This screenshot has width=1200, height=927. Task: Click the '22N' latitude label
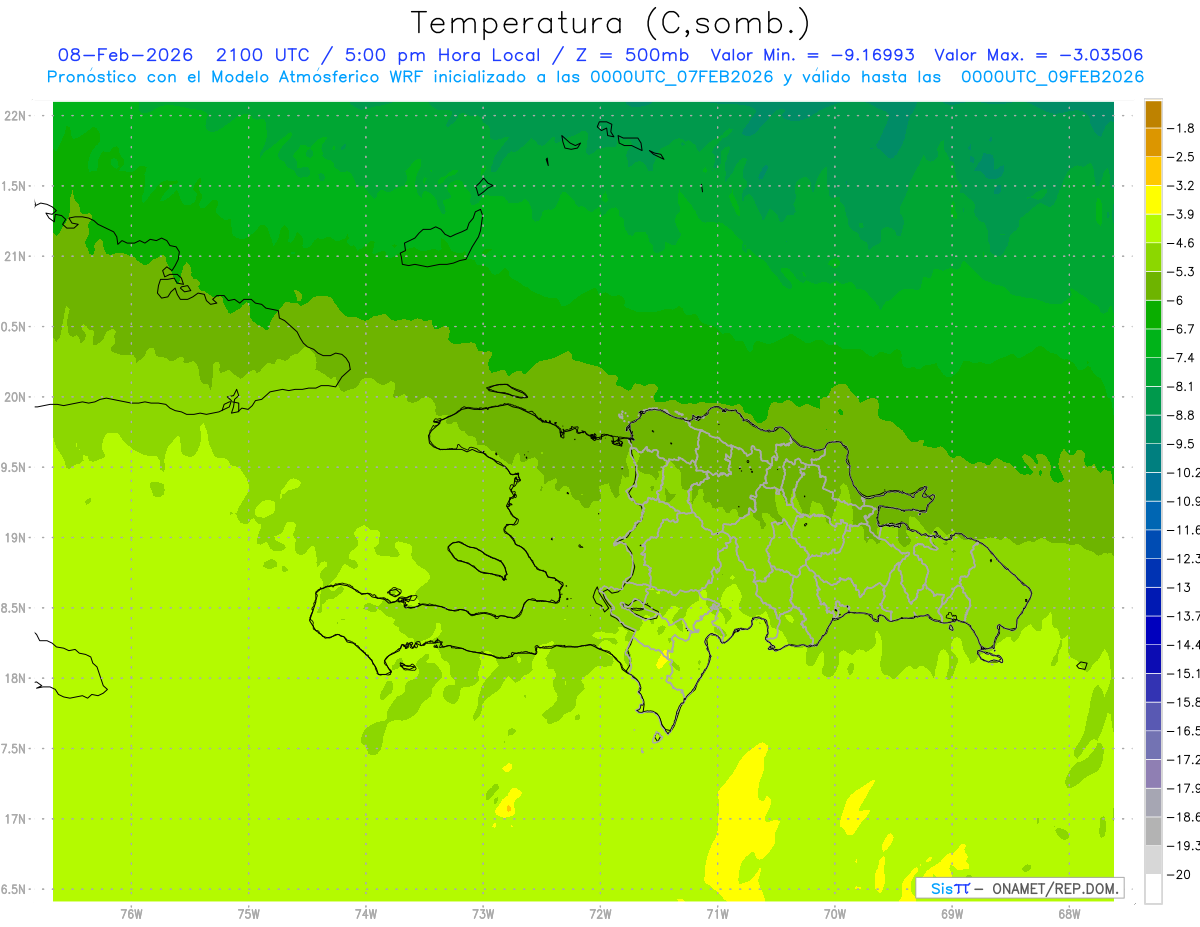point(17,116)
